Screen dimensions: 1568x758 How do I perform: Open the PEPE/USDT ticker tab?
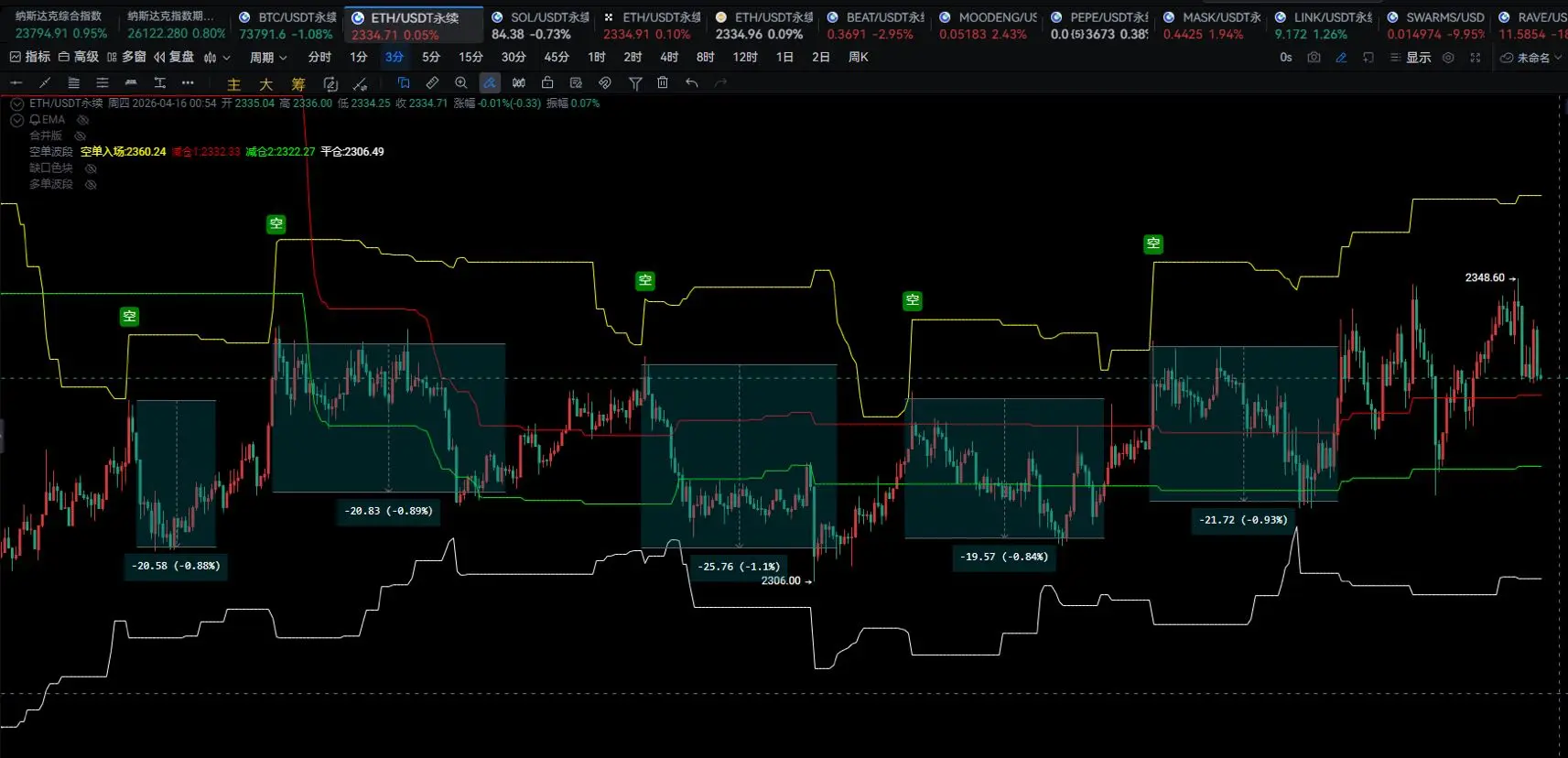tap(1098, 26)
